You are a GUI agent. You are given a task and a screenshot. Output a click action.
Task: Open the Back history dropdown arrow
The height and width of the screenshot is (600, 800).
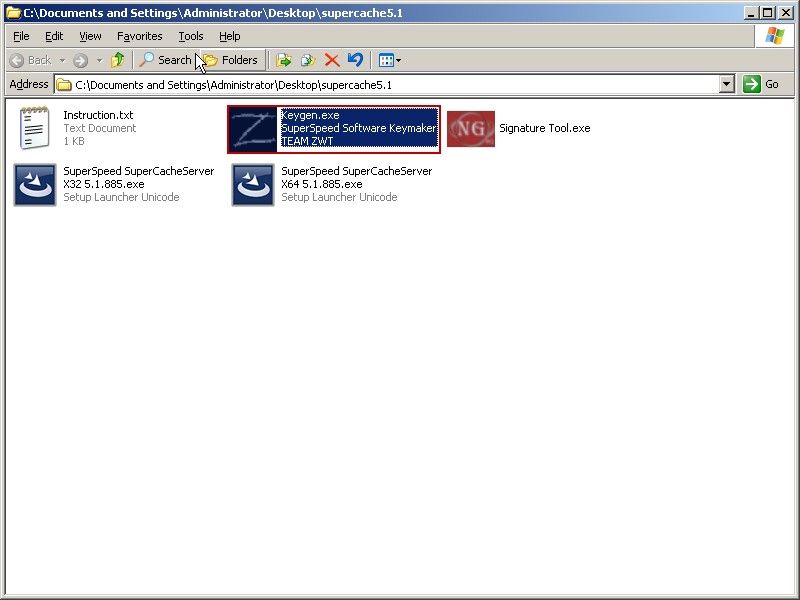click(x=62, y=60)
